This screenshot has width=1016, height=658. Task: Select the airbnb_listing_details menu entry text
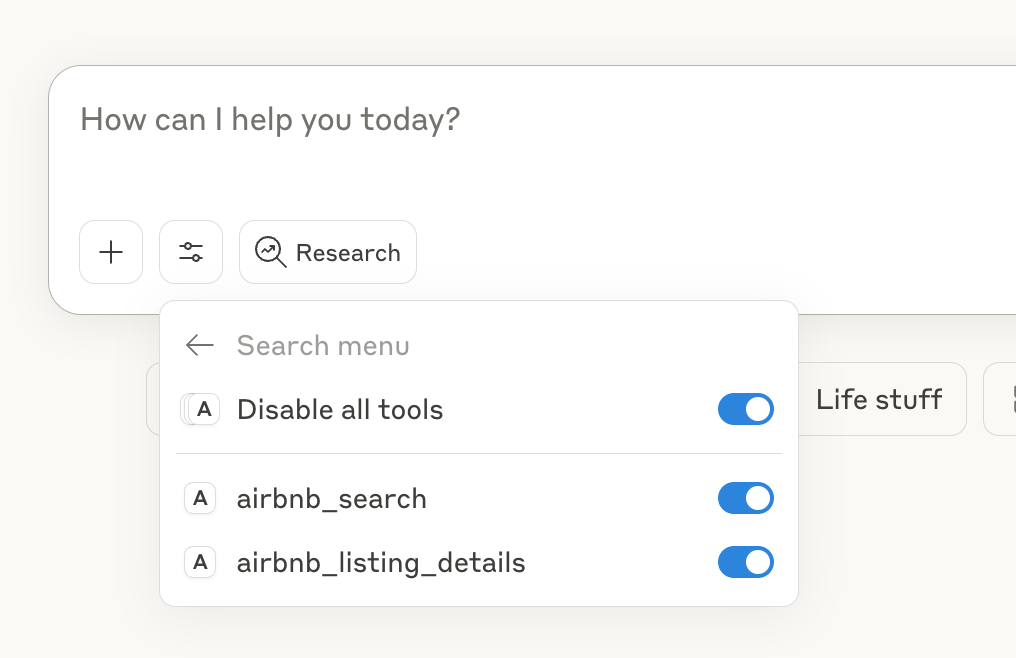point(381,563)
